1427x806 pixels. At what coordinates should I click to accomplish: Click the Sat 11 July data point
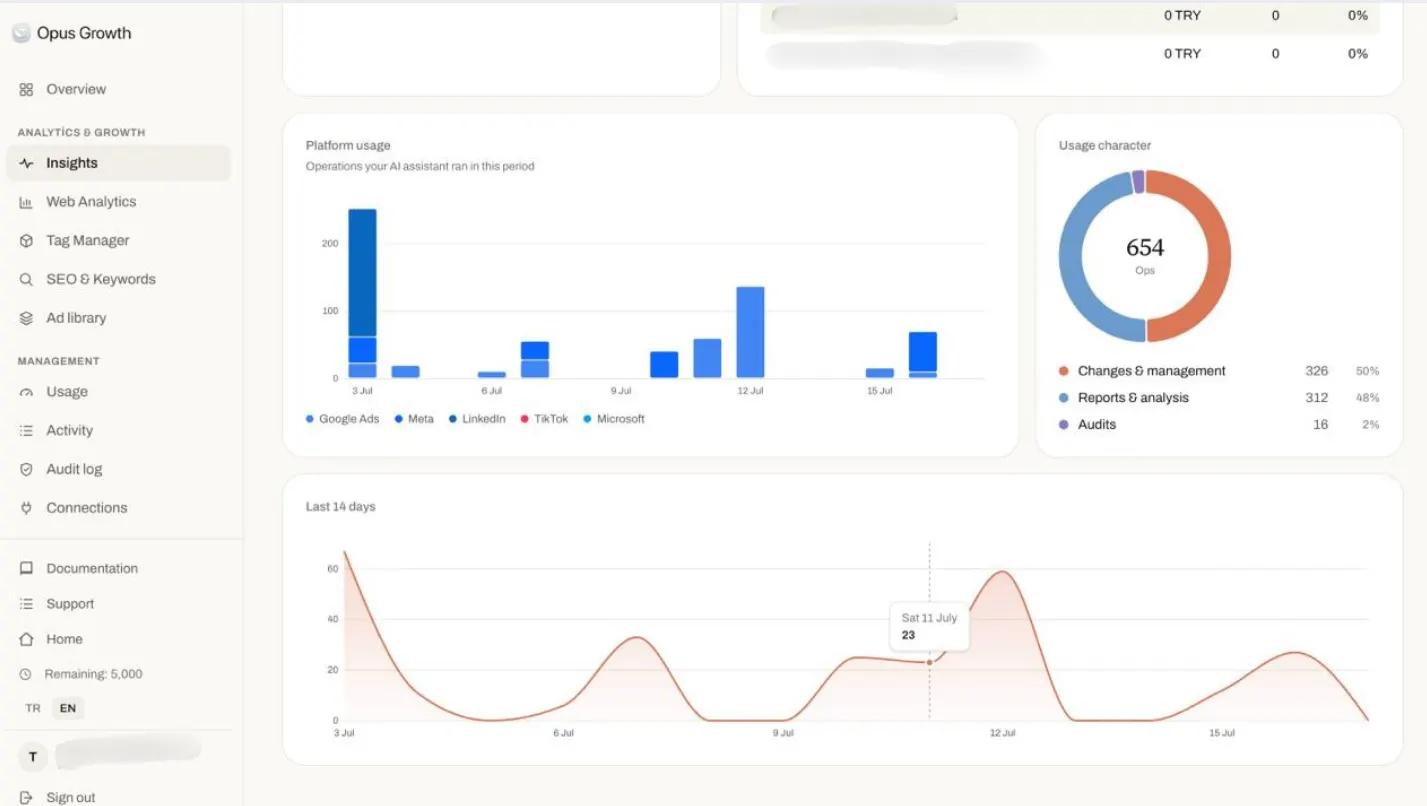click(x=929, y=662)
